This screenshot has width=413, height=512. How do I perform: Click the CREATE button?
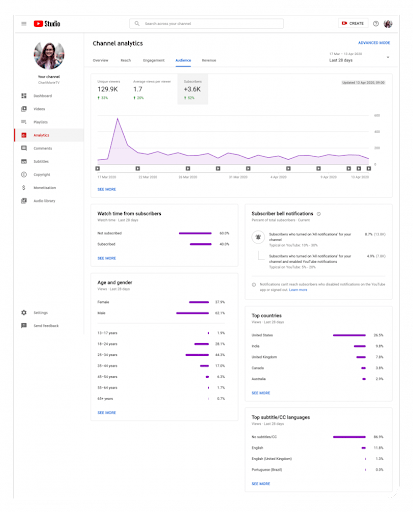coord(353,23)
